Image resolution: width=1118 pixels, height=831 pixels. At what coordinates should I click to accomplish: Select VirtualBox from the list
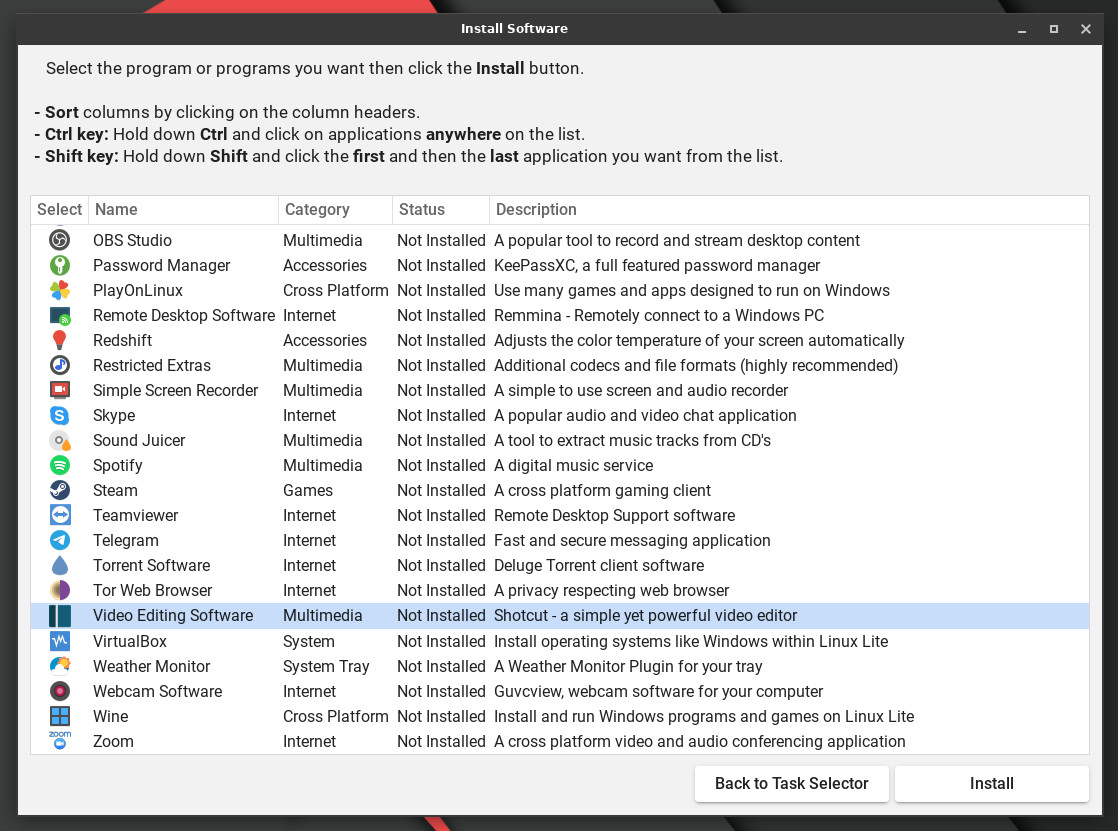click(130, 641)
